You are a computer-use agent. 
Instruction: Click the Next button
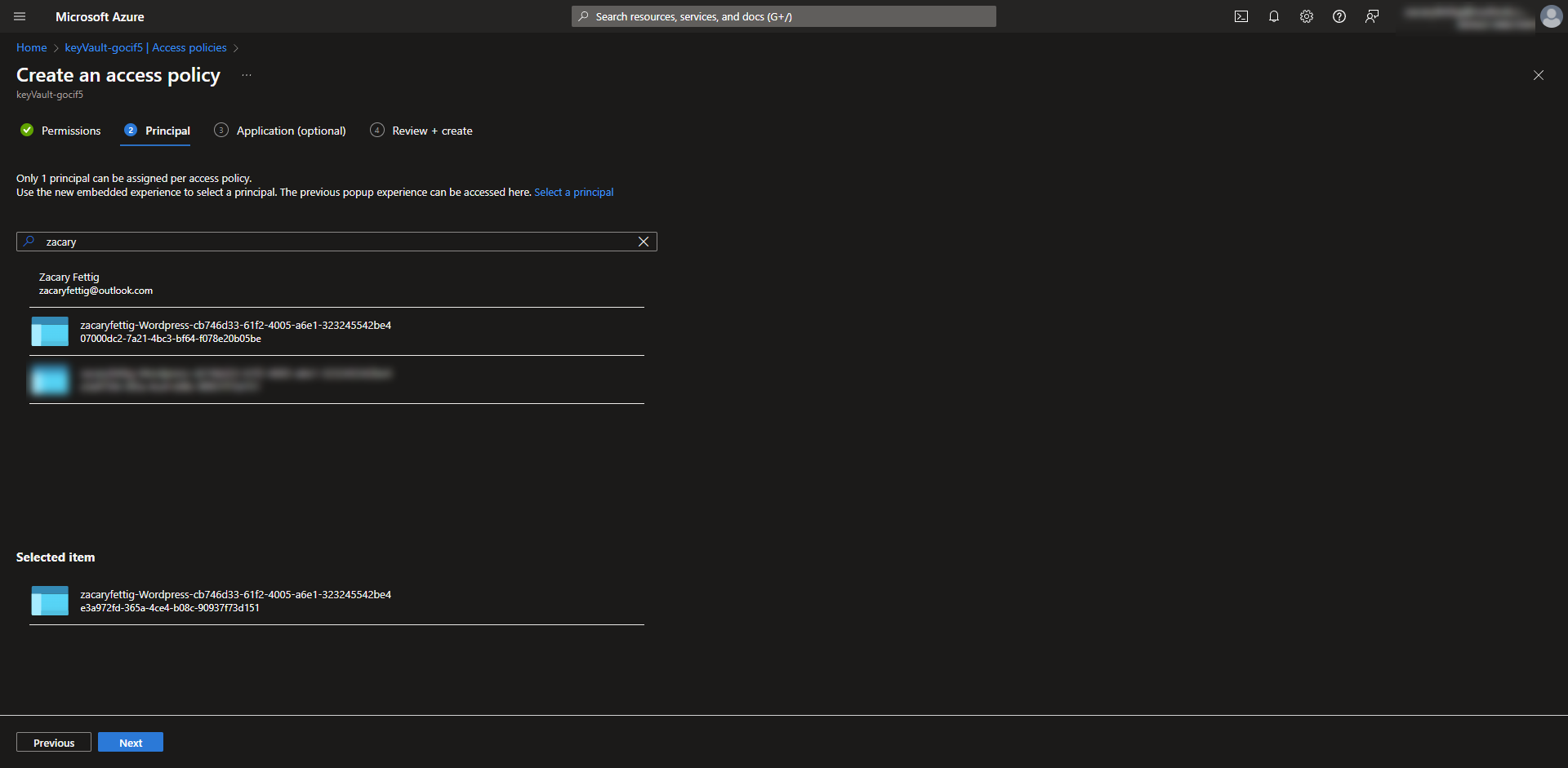(x=131, y=742)
